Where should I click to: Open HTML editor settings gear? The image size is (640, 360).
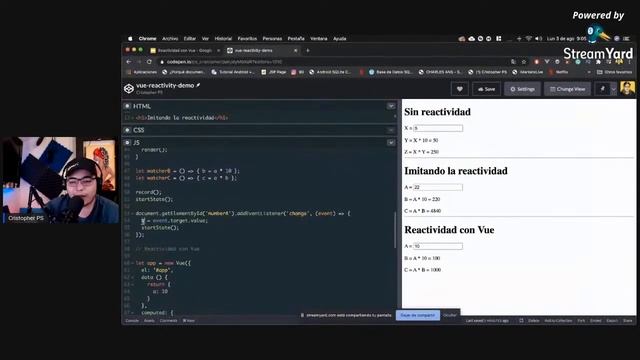point(127,106)
